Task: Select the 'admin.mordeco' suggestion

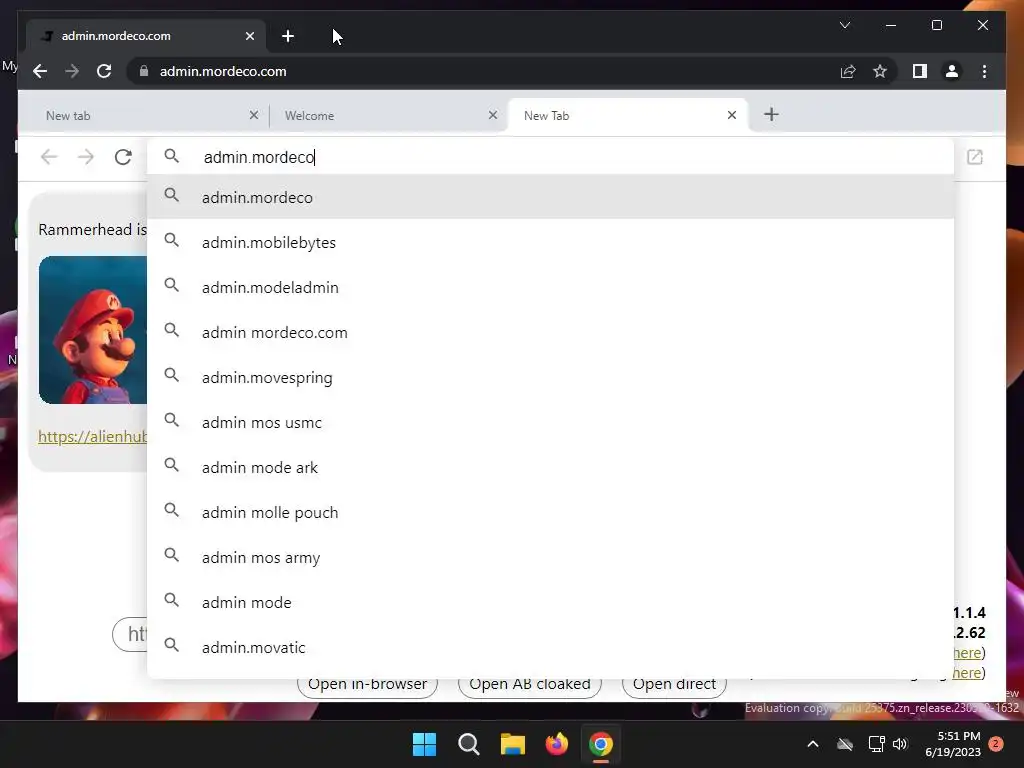Action: pos(550,197)
